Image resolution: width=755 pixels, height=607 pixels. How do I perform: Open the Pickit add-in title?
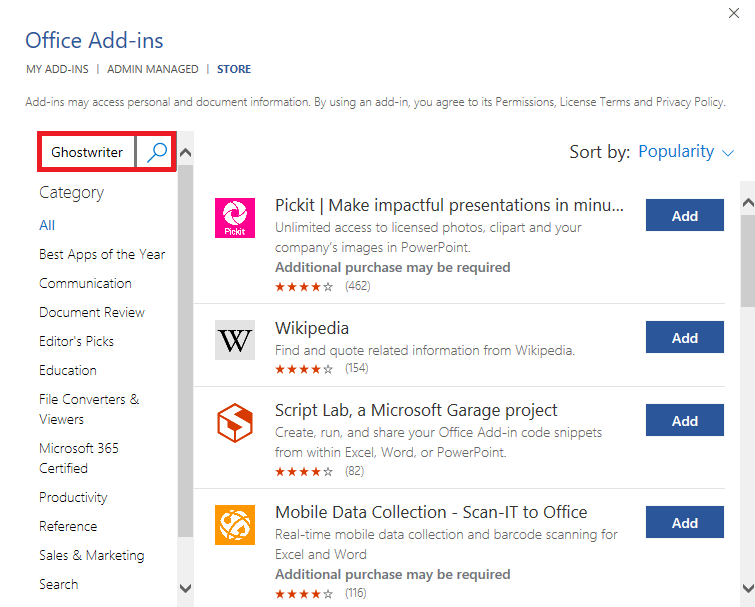(449, 206)
